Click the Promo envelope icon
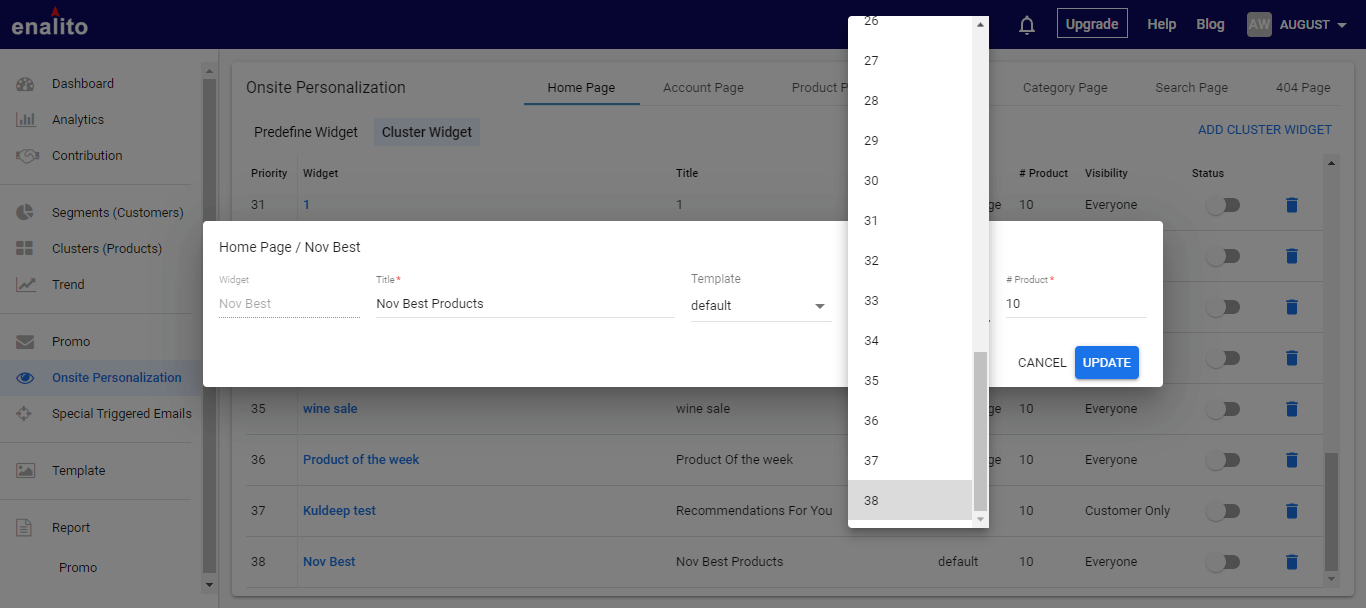Image resolution: width=1366 pixels, height=608 pixels. pos(26,342)
